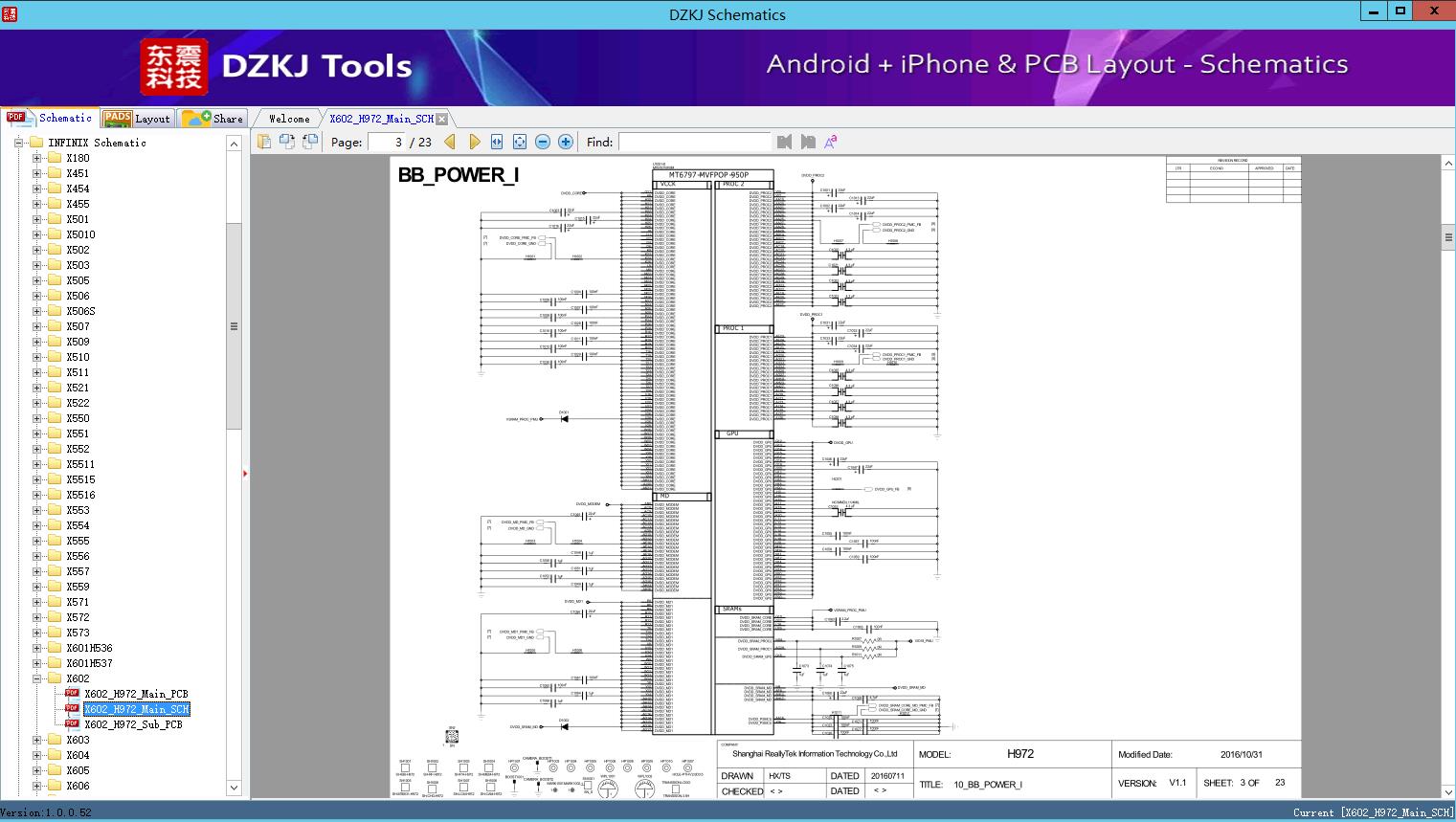Screen dimensions: 1456x822
Task: Select the X455 tree item
Action: (x=78, y=204)
